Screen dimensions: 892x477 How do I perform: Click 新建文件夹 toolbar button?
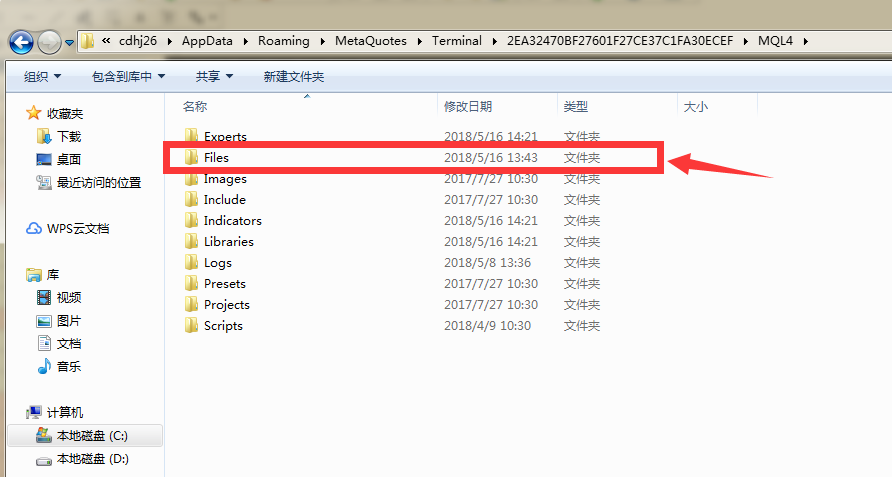pyautogui.click(x=294, y=76)
